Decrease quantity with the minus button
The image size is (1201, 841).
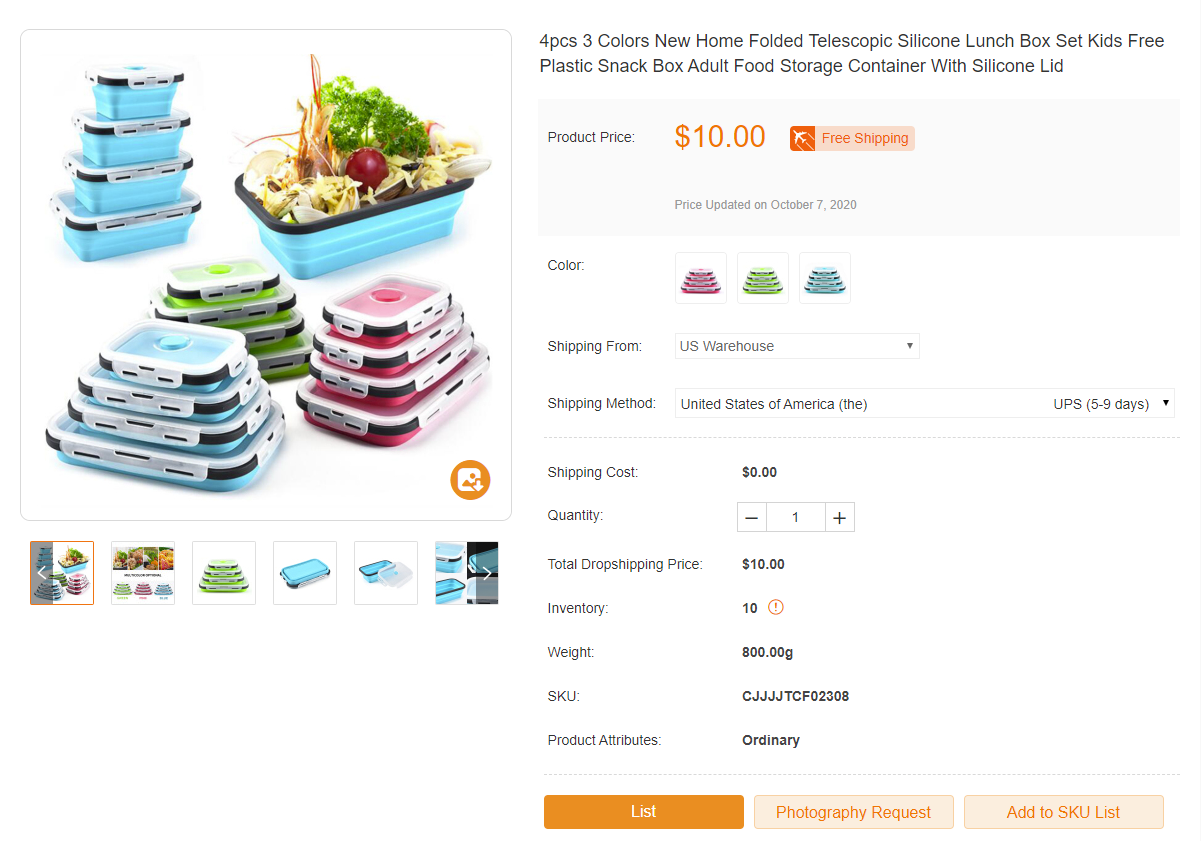coord(752,517)
